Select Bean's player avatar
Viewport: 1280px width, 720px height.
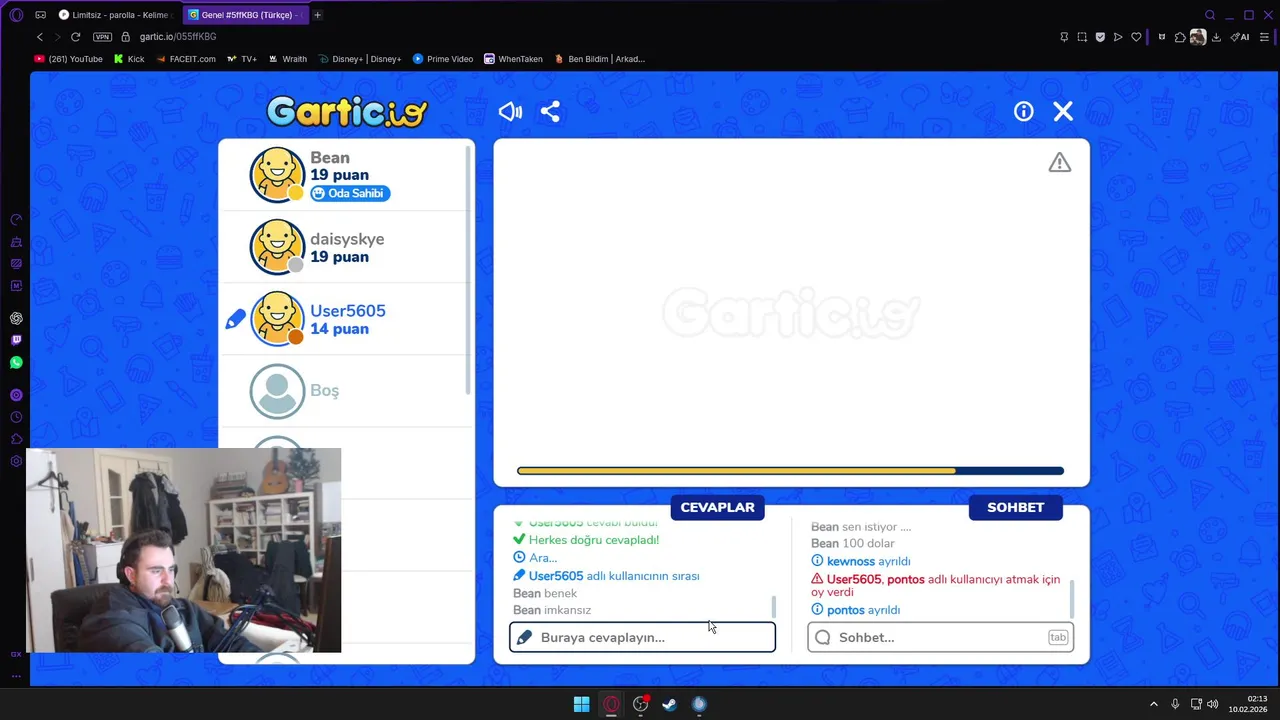(x=277, y=175)
